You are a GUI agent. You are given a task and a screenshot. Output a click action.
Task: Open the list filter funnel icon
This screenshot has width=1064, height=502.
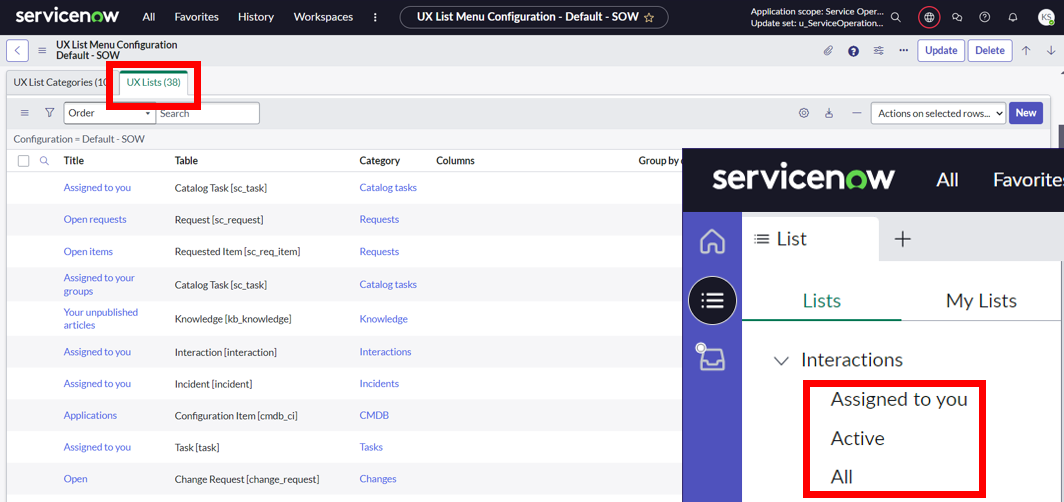coord(50,113)
